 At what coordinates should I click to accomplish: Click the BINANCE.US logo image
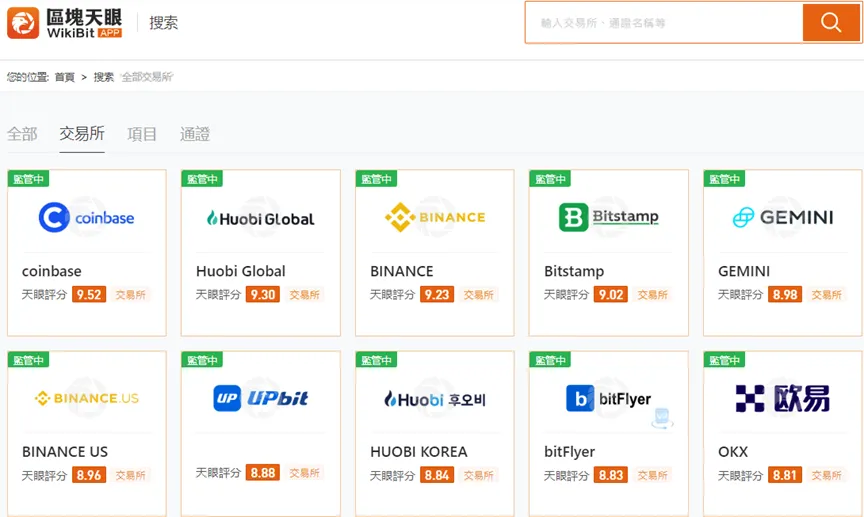tap(87, 398)
